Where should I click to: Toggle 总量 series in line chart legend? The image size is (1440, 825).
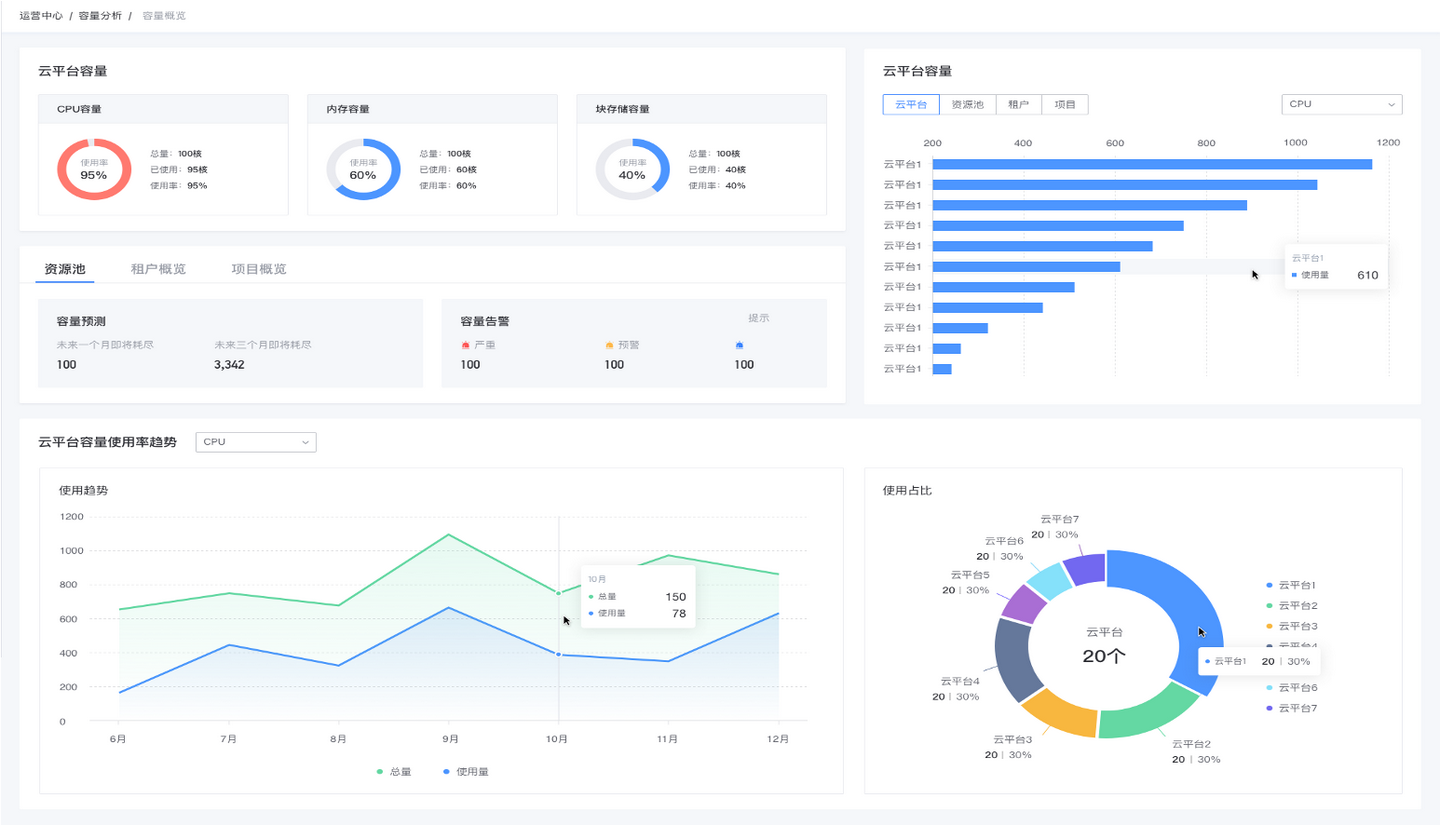394,772
